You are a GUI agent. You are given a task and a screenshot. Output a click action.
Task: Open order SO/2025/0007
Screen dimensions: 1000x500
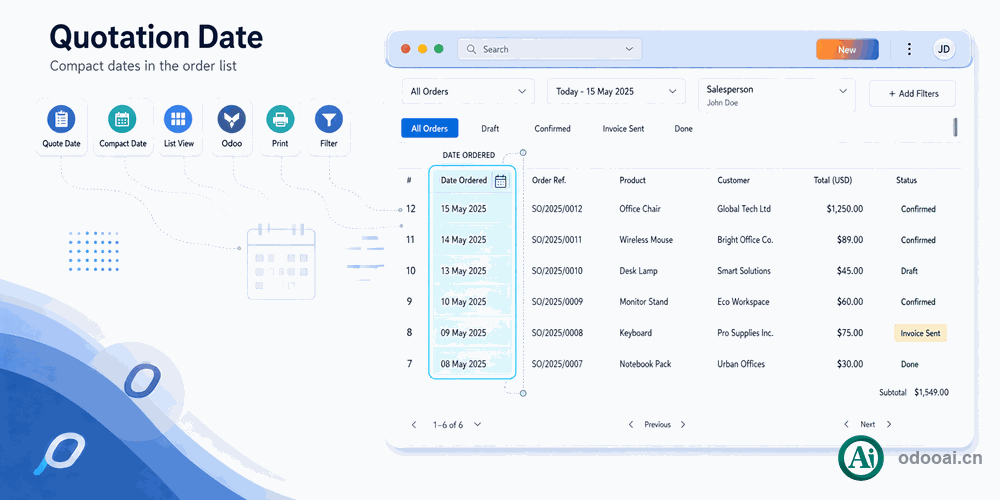tap(557, 364)
